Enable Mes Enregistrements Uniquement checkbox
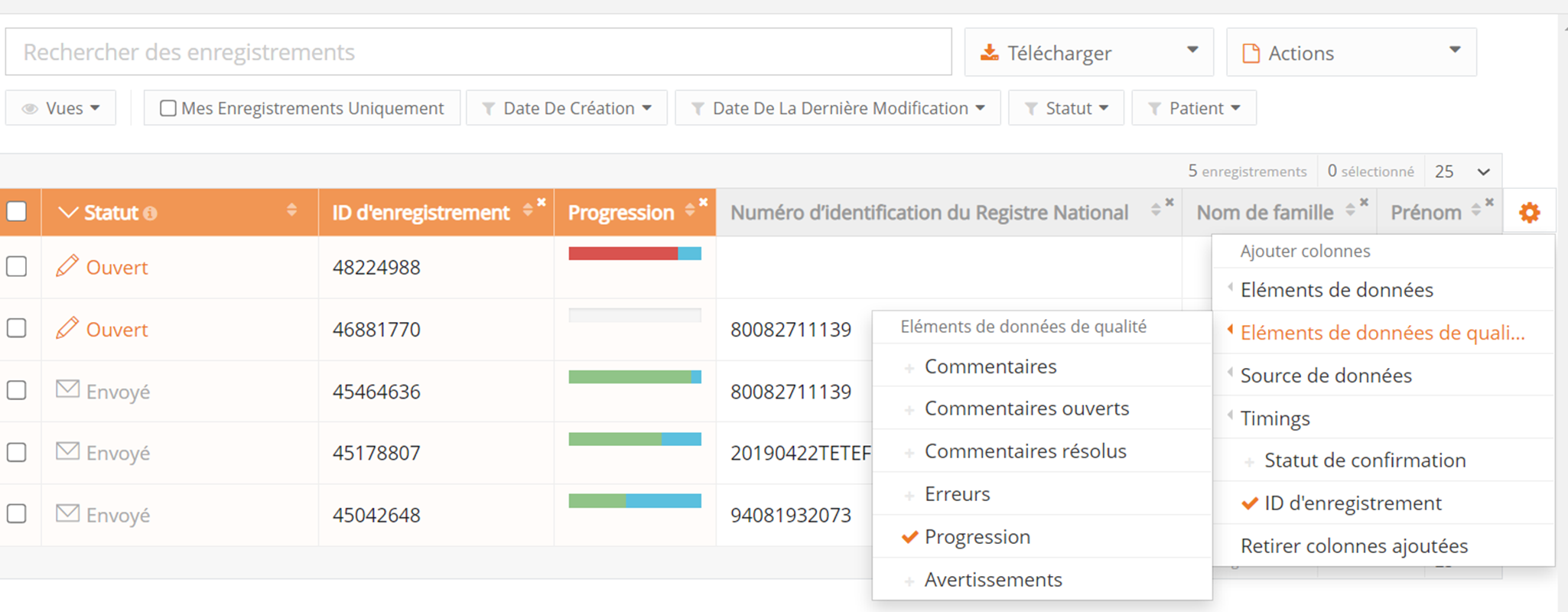Screen dimensions: 1568x612 [168, 109]
